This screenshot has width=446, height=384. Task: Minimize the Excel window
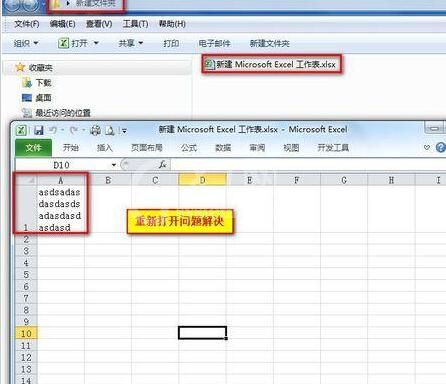coord(434,128)
